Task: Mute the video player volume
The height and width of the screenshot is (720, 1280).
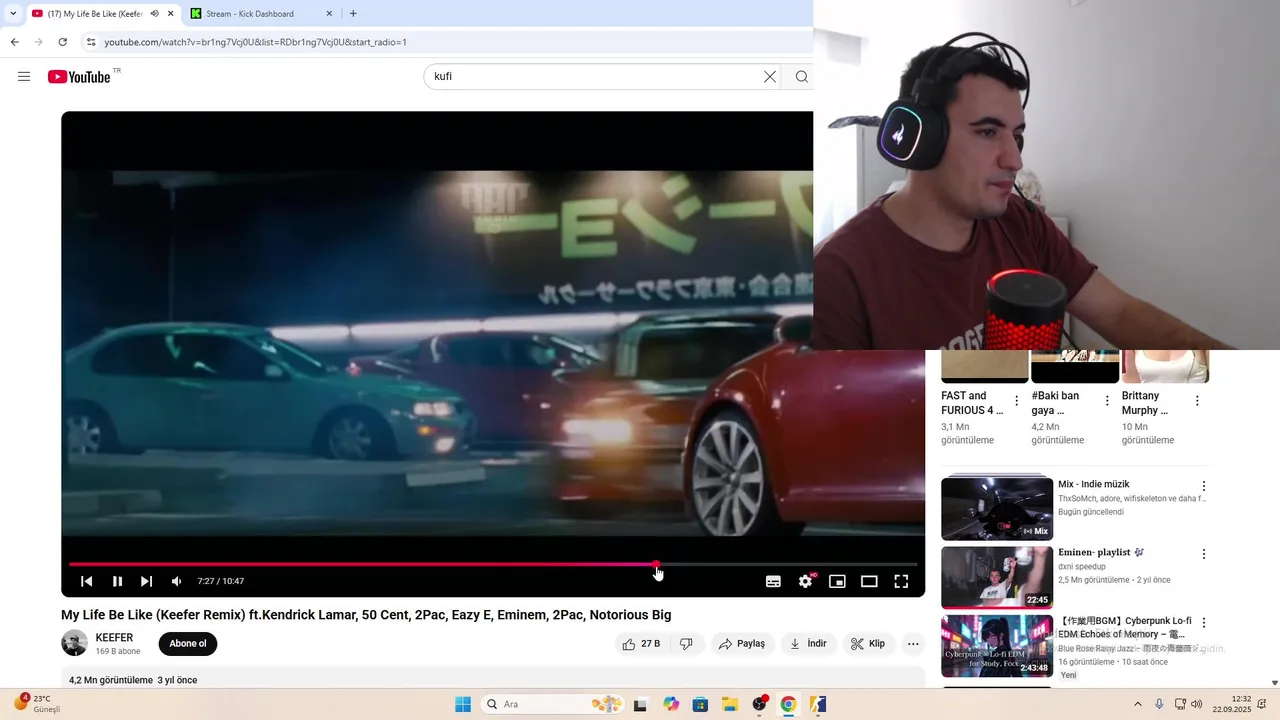Action: tap(177, 581)
